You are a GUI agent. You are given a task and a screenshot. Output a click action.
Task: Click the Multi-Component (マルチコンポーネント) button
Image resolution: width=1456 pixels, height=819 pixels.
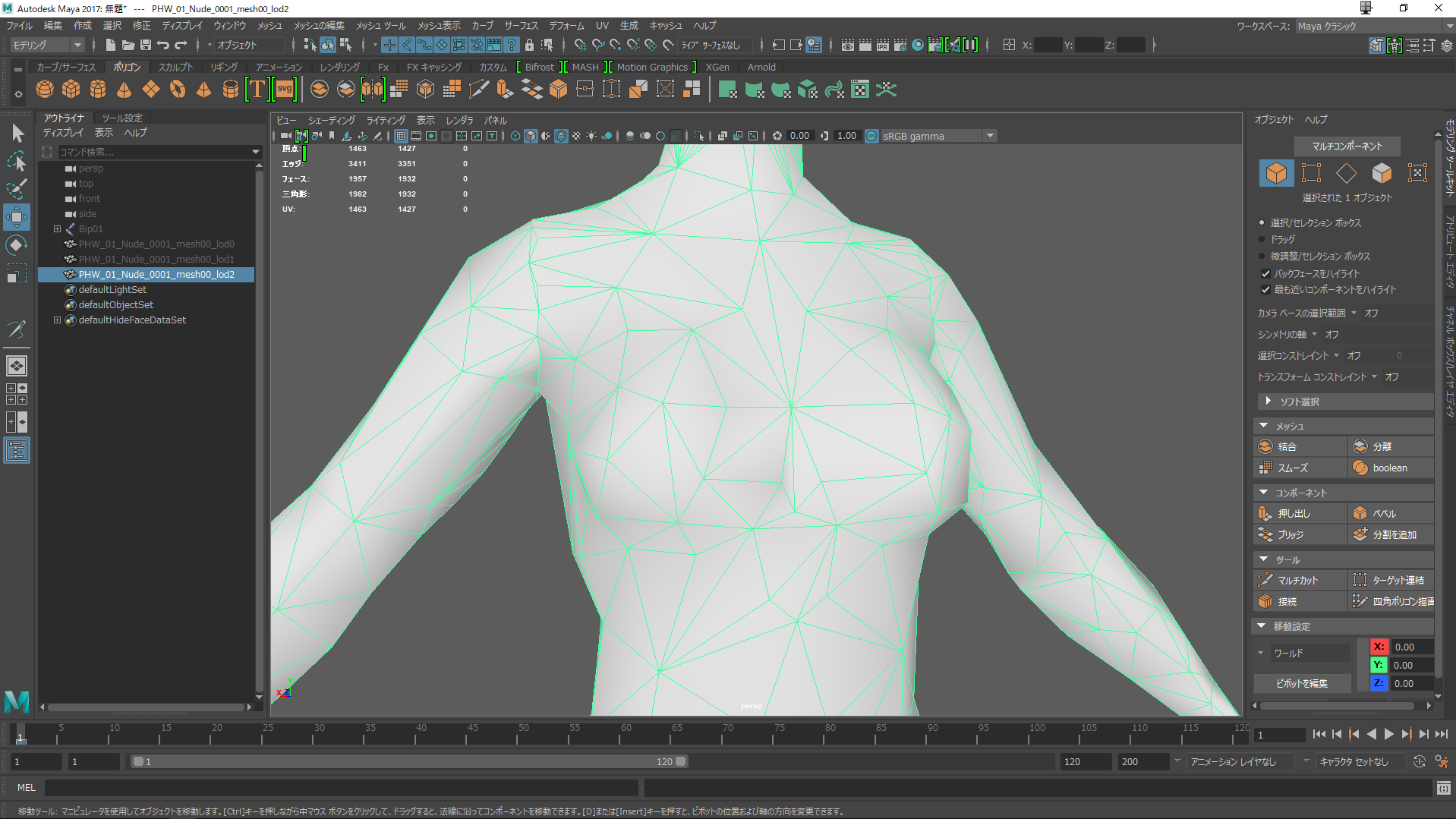[x=1346, y=146]
